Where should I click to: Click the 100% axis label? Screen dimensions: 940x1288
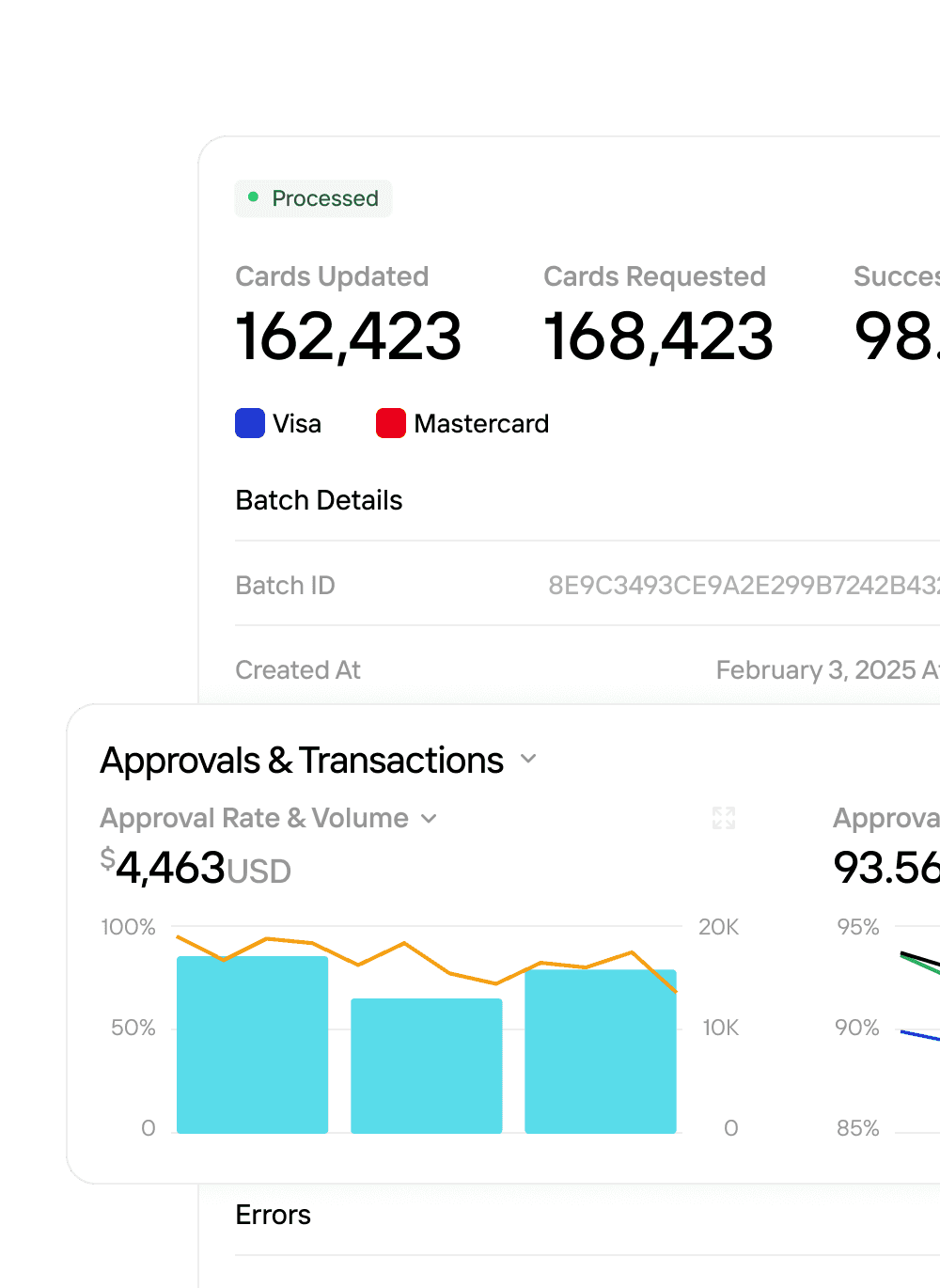click(128, 927)
